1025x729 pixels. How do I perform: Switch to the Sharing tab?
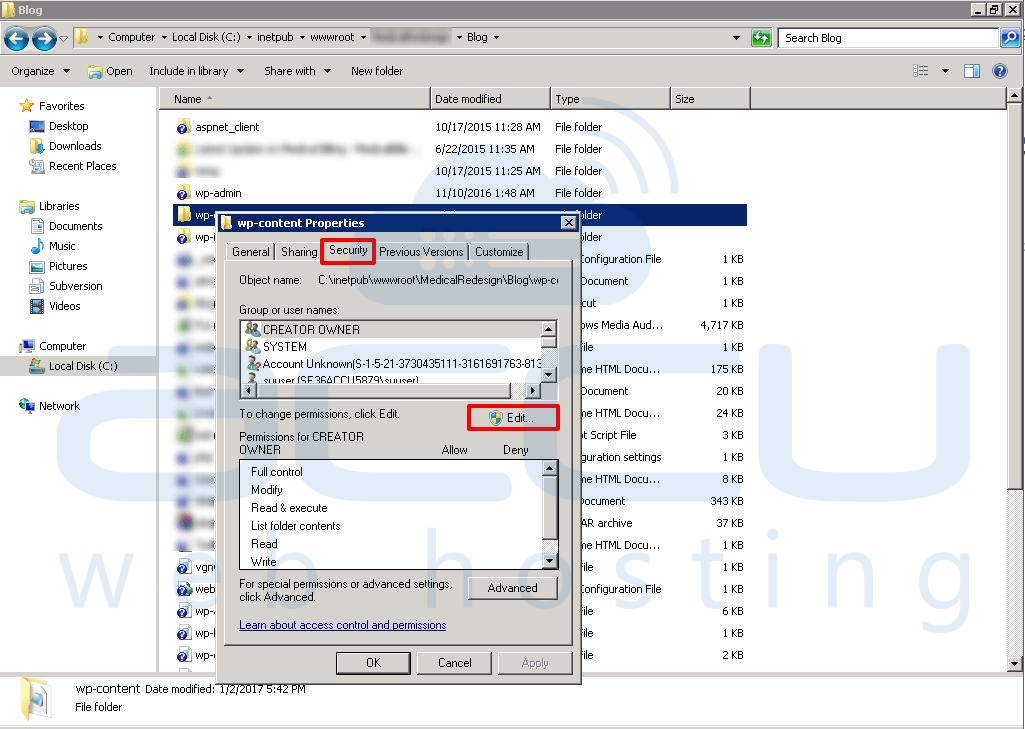[299, 252]
